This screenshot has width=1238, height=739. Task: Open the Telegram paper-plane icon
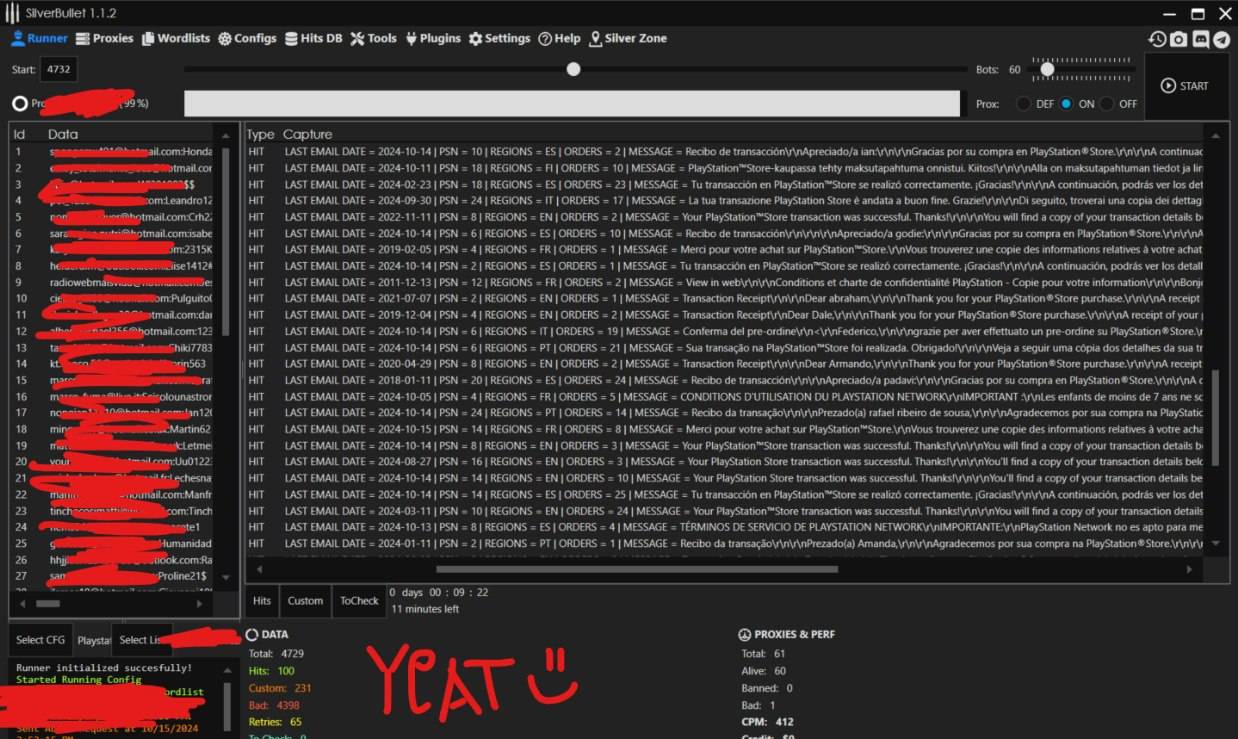[x=1222, y=39]
